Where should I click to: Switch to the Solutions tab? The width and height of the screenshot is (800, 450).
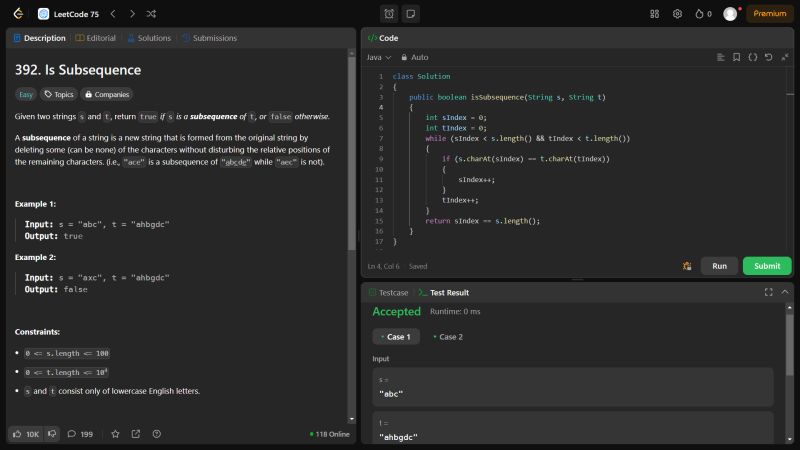[x=148, y=38]
